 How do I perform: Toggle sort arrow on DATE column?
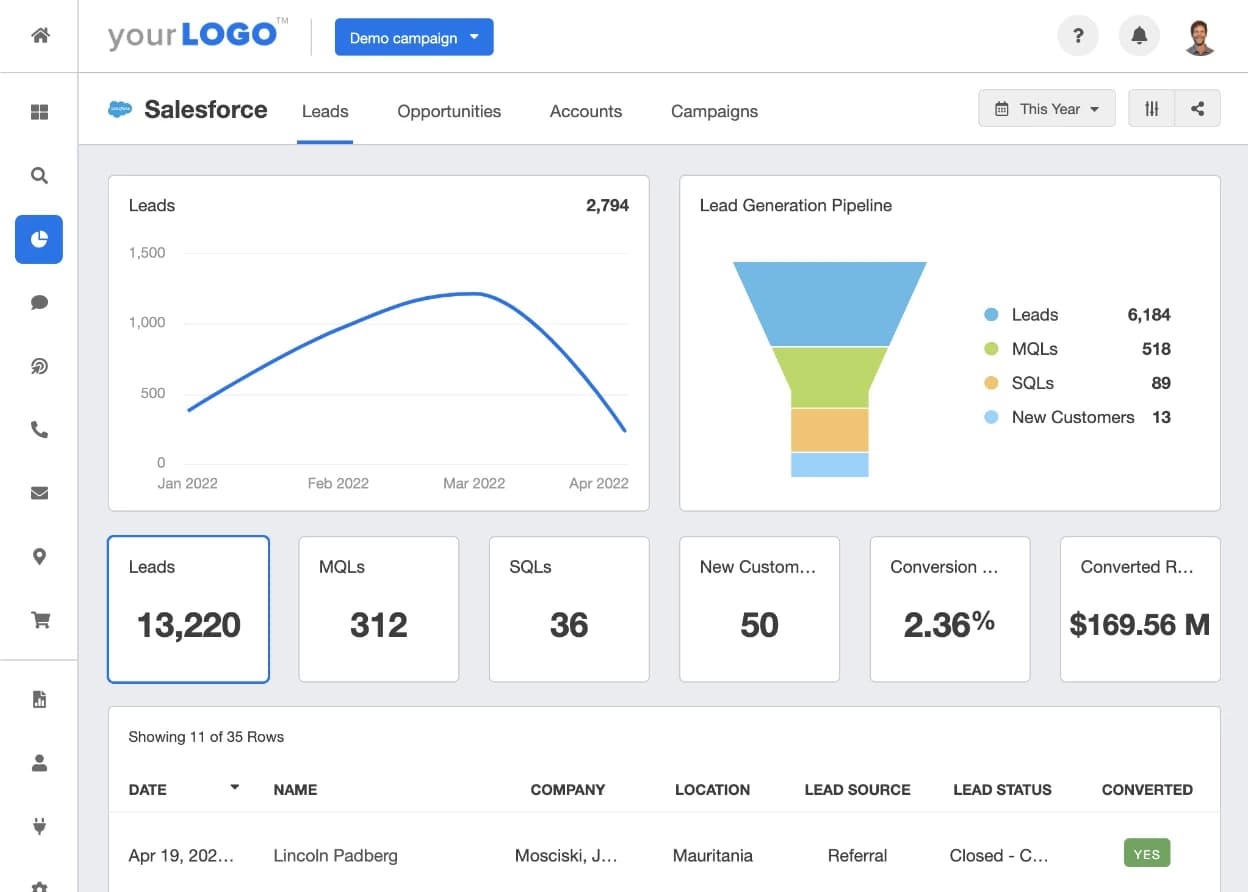click(235, 788)
